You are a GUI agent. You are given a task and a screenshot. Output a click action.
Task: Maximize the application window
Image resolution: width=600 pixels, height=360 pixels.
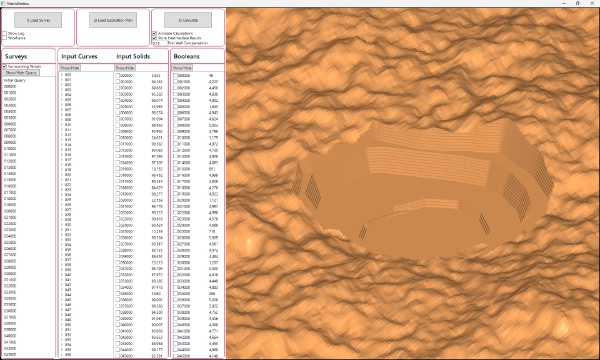(x=577, y=3)
